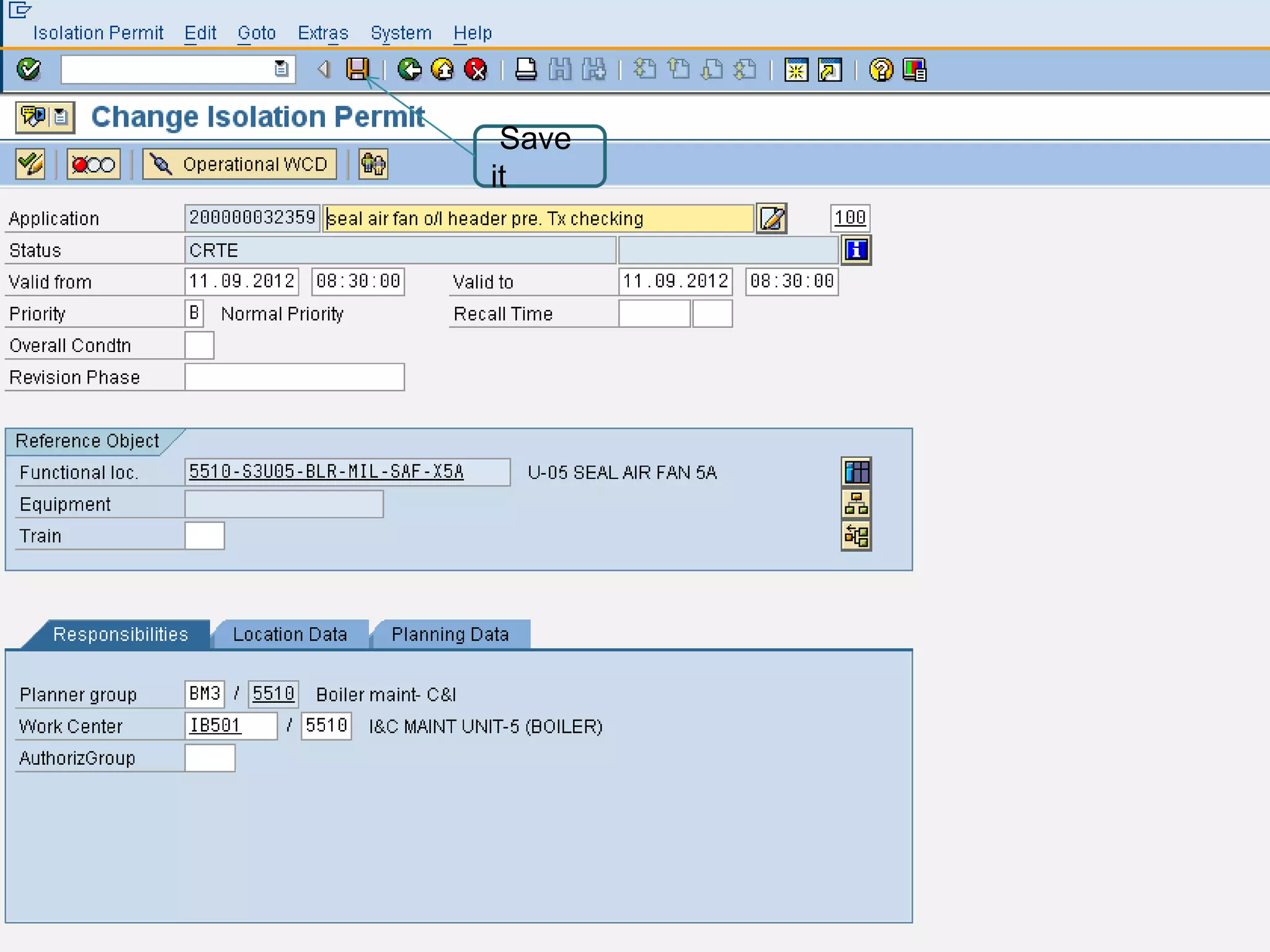Switch to the Planning Data tab
This screenshot has height=952, width=1270.
(x=450, y=635)
